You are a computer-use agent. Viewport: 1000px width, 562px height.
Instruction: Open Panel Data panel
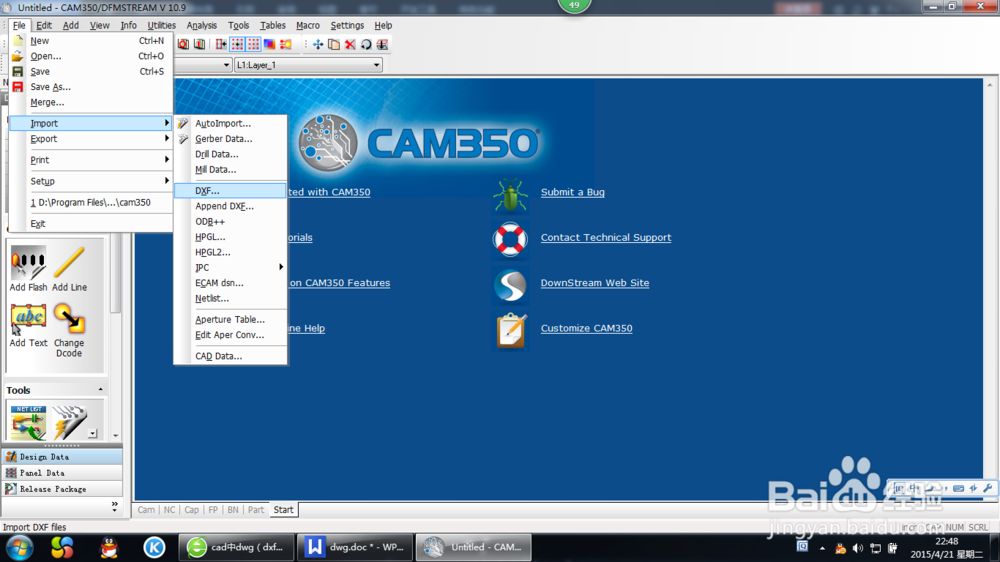tap(62, 473)
